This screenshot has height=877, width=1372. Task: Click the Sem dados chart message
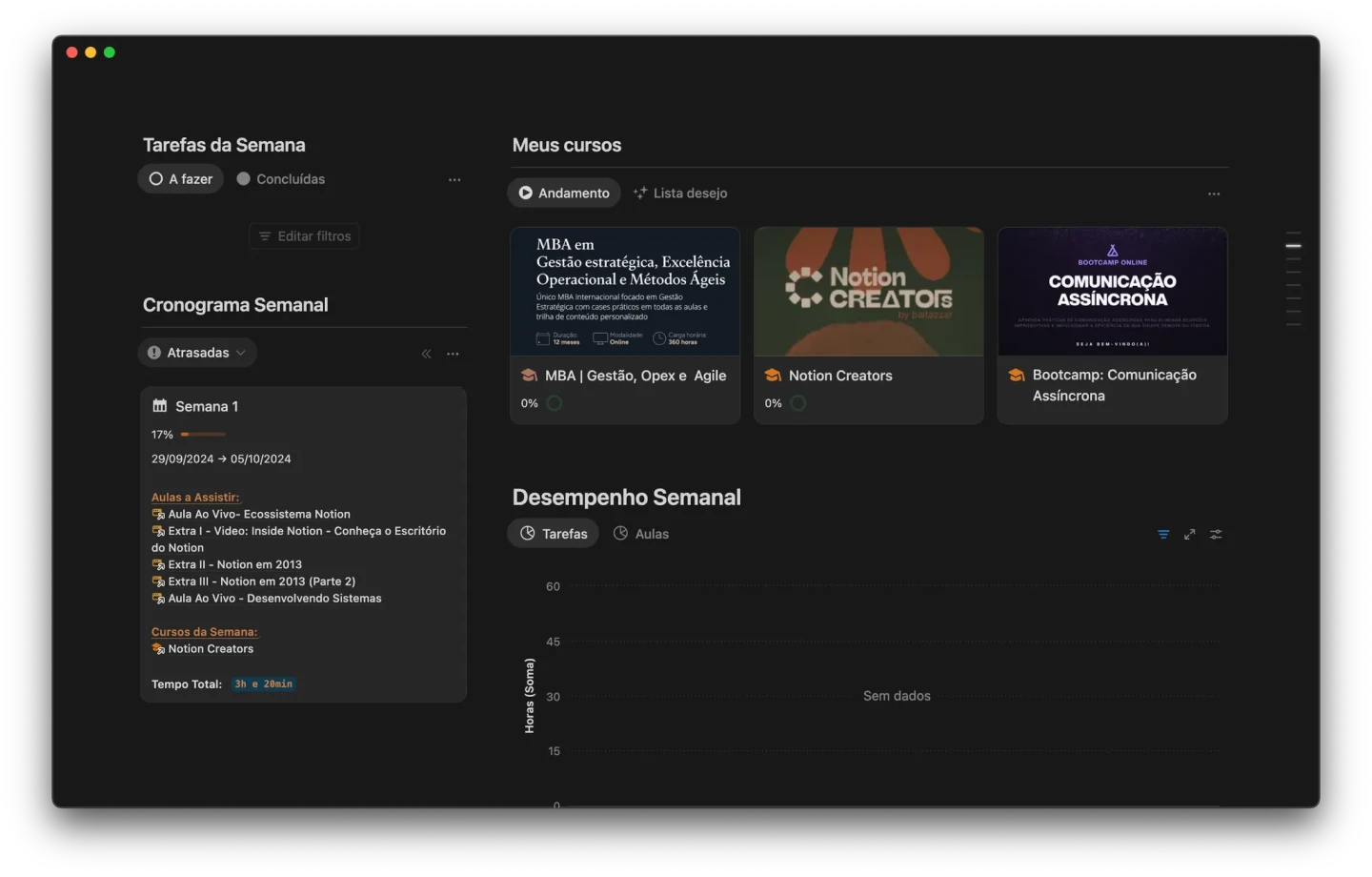[x=897, y=697]
